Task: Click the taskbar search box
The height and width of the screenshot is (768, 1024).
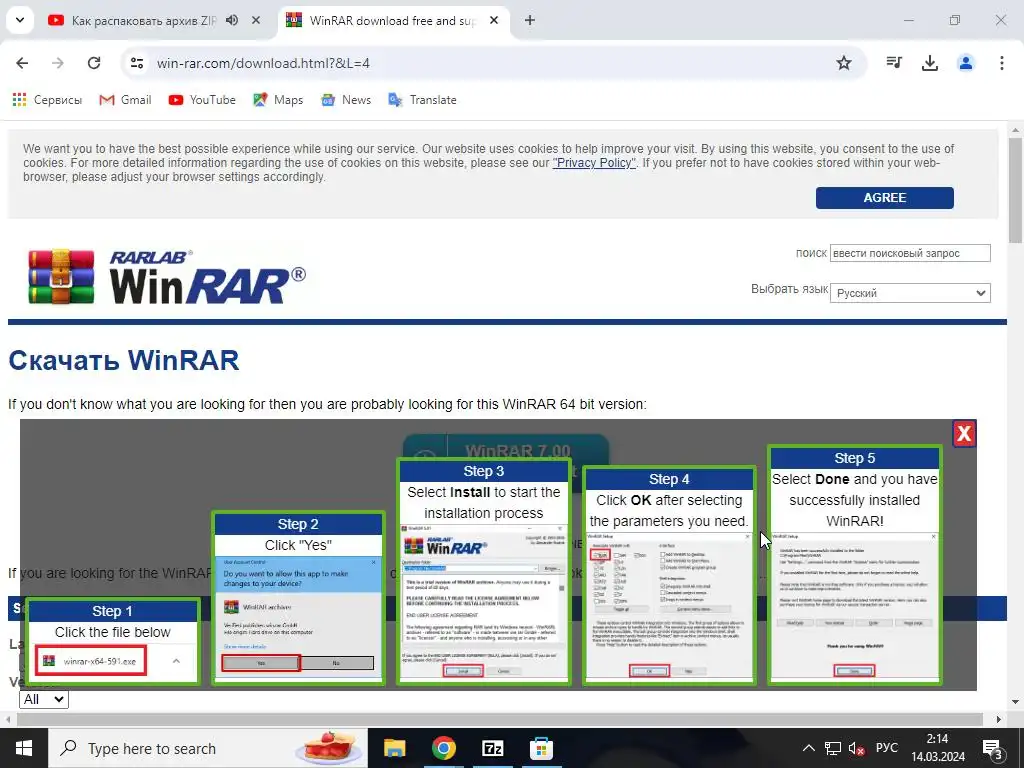Action: [208, 748]
